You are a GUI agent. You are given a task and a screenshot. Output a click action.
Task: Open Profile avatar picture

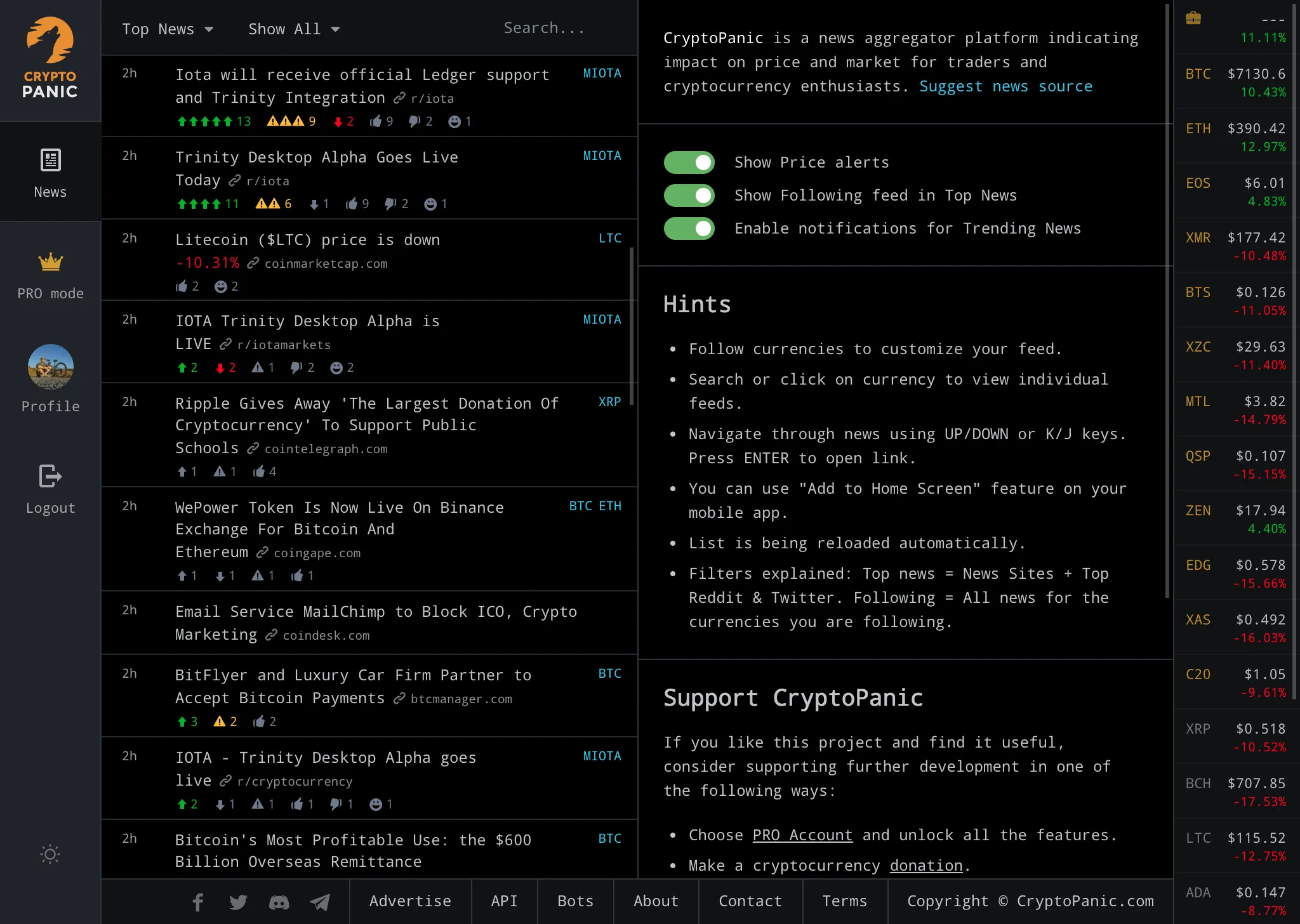click(50, 367)
